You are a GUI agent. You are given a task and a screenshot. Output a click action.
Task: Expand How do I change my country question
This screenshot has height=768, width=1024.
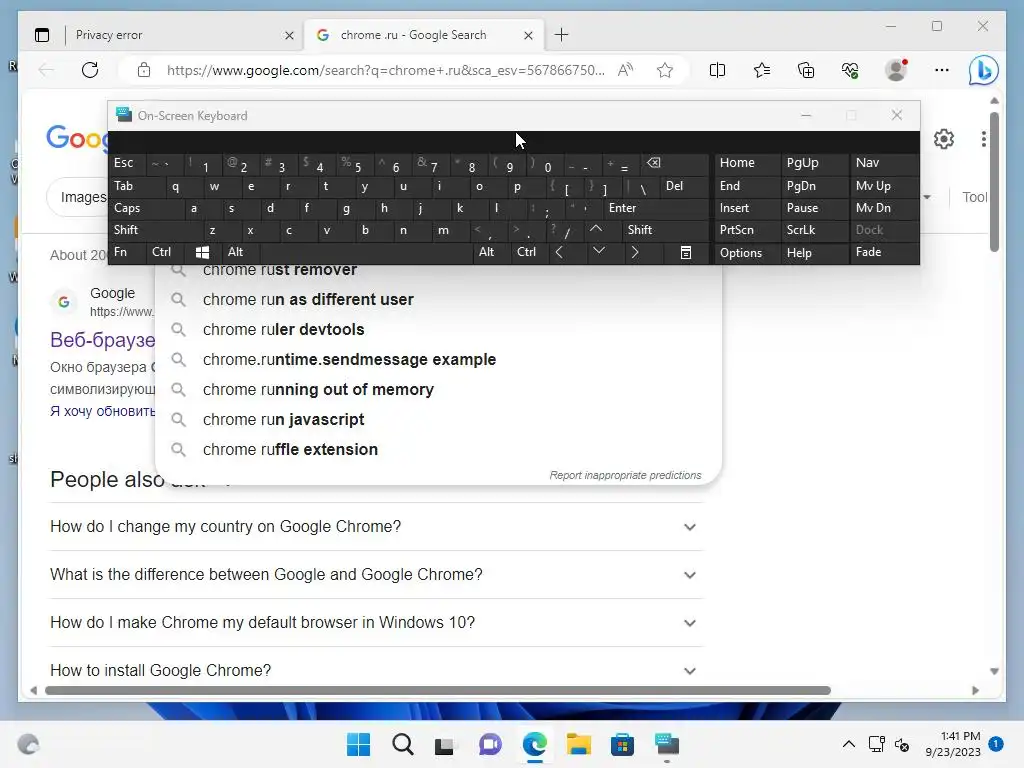tap(376, 526)
